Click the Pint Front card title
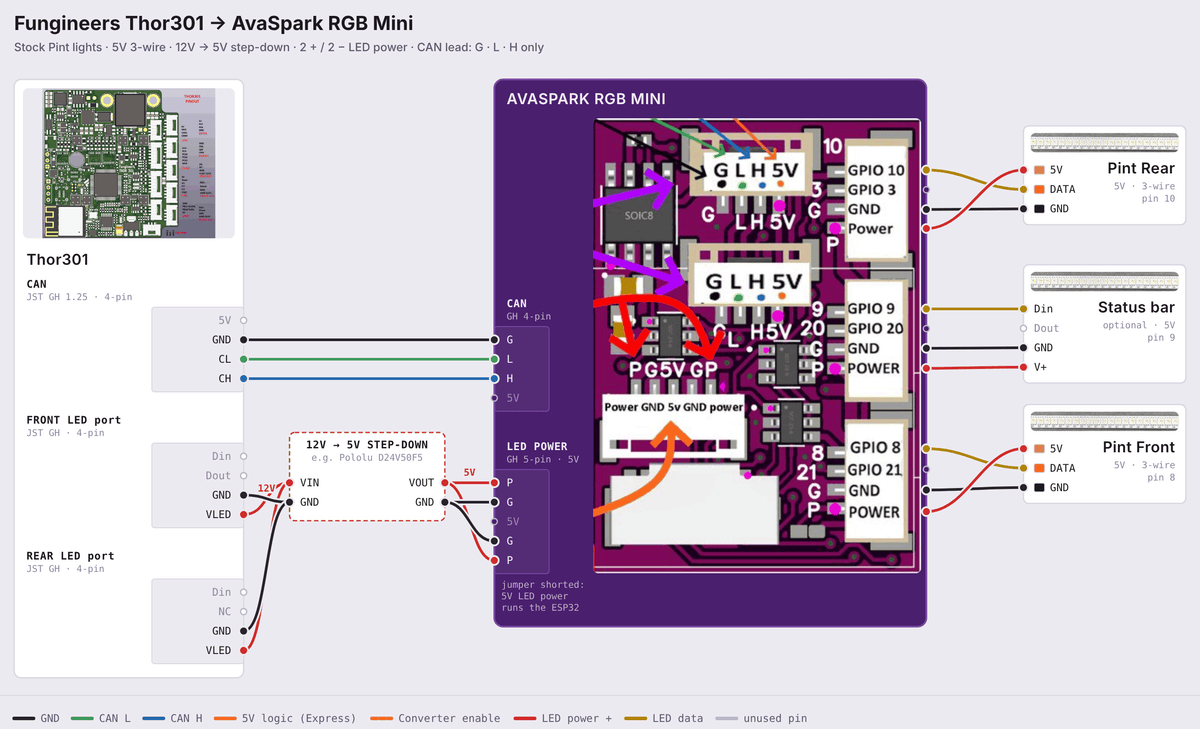 pyautogui.click(x=1139, y=447)
